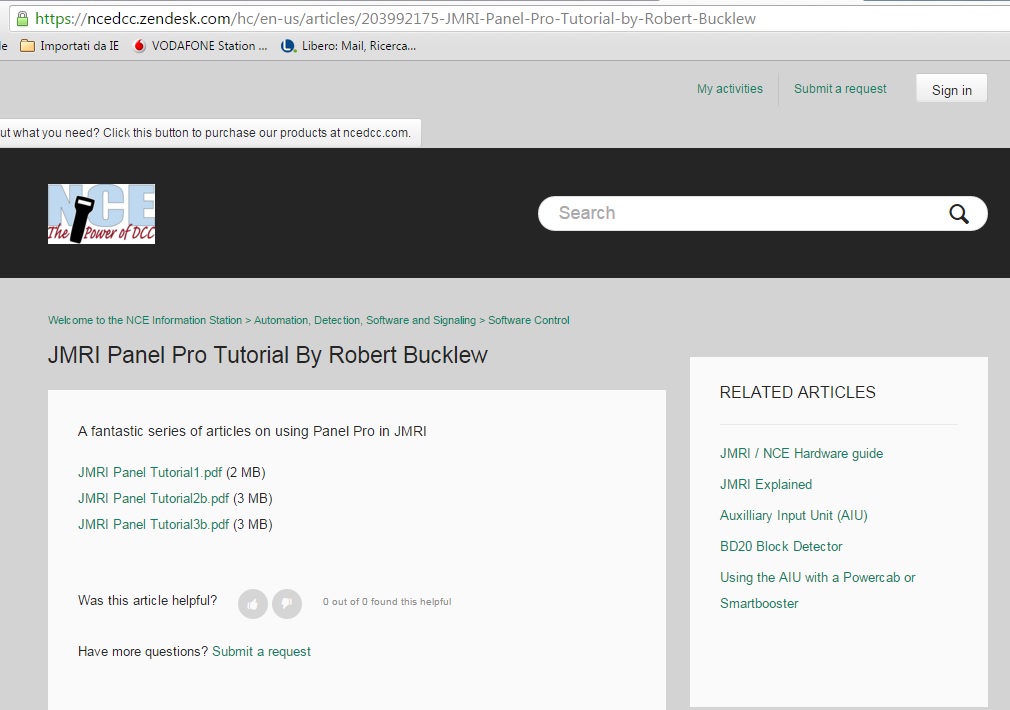The width and height of the screenshot is (1010, 710).
Task: Go to Software Control breadcrumb
Action: [x=528, y=320]
